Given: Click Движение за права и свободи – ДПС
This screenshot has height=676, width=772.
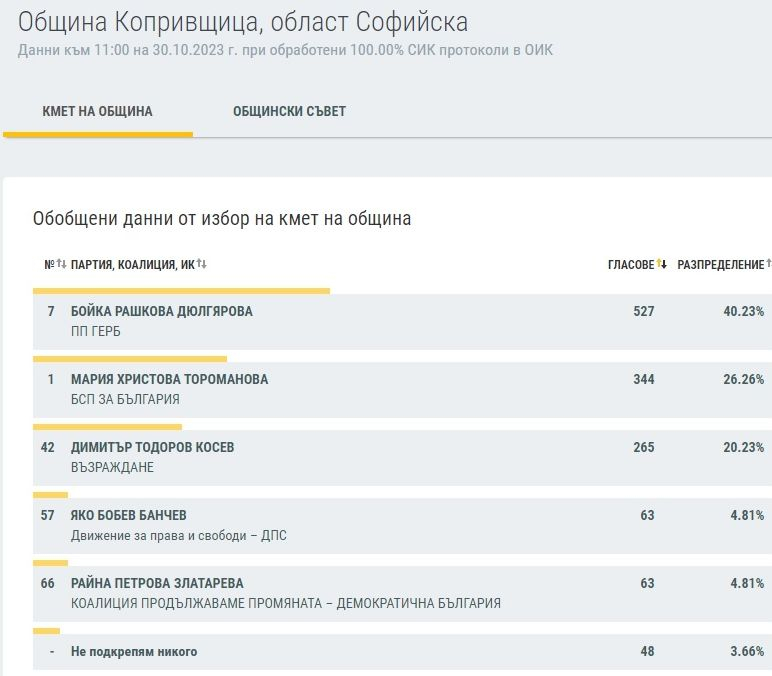Looking at the screenshot, I should [x=179, y=535].
